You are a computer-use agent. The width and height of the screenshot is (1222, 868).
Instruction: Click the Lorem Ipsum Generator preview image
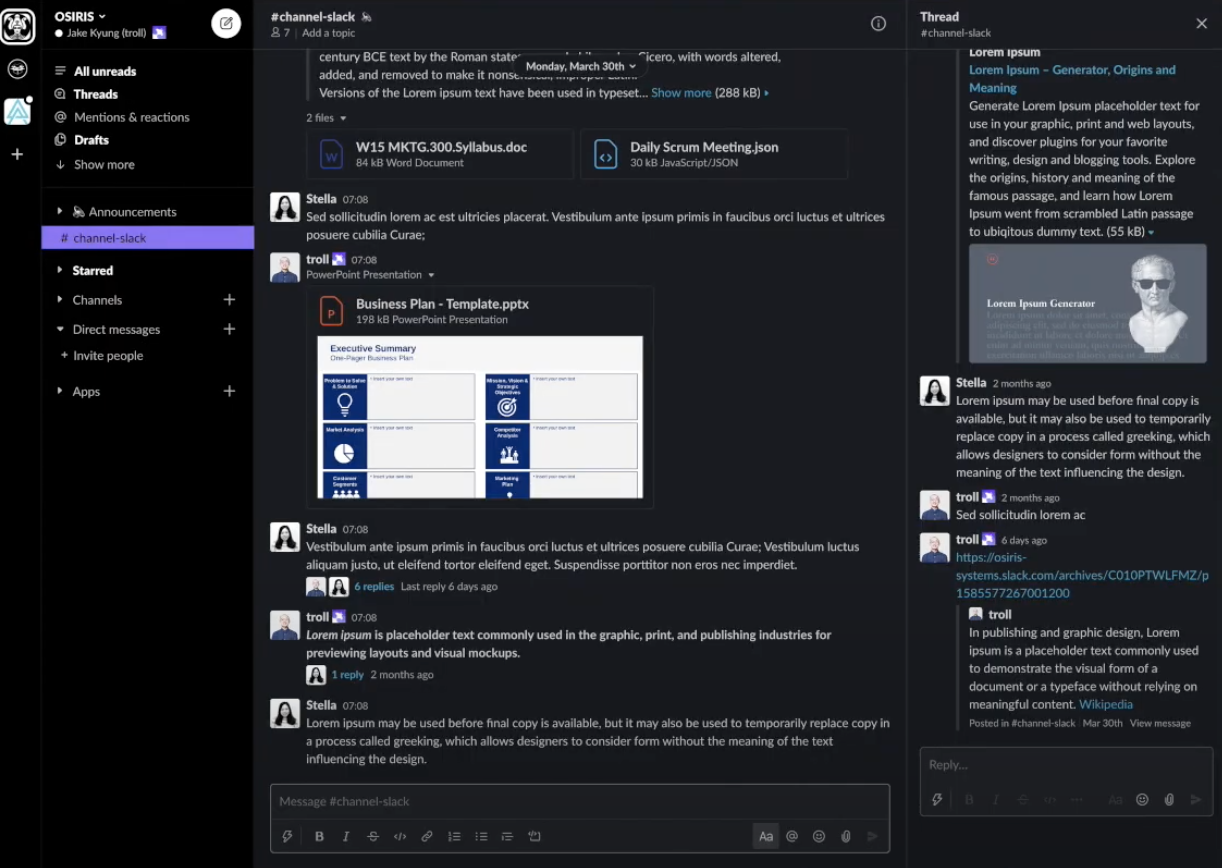(1088, 303)
